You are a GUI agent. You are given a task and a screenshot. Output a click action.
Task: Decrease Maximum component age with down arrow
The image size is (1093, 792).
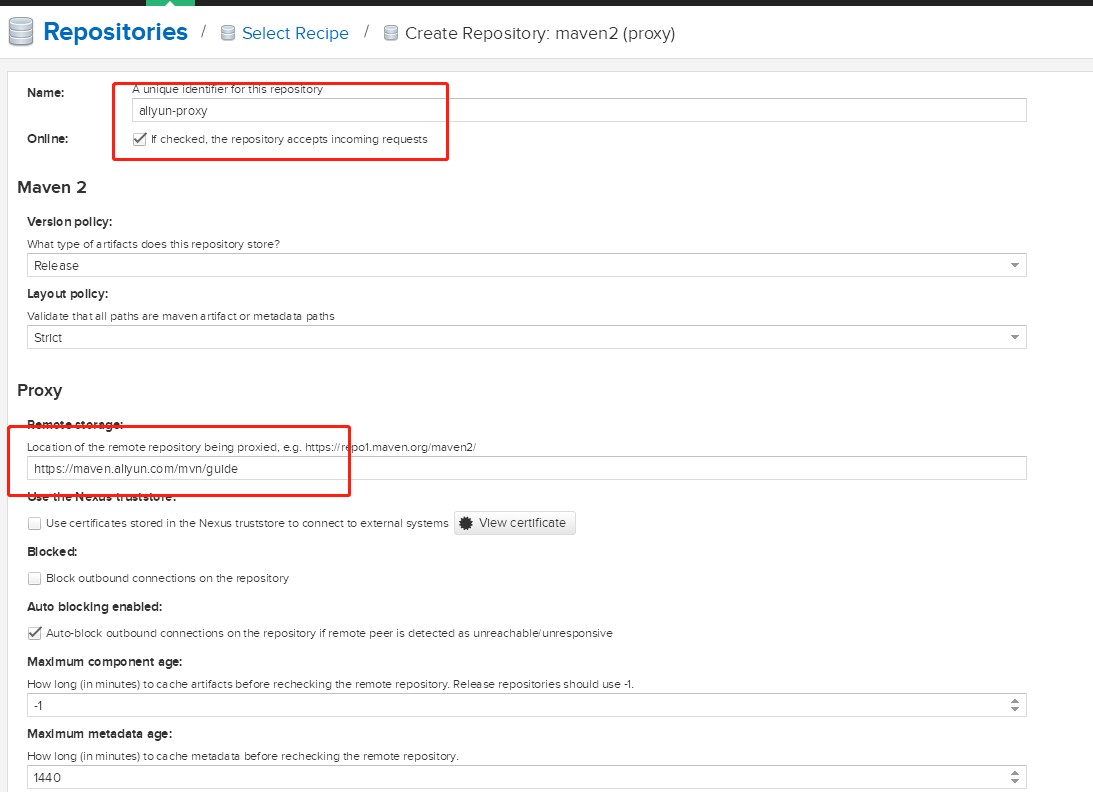coord(1015,710)
